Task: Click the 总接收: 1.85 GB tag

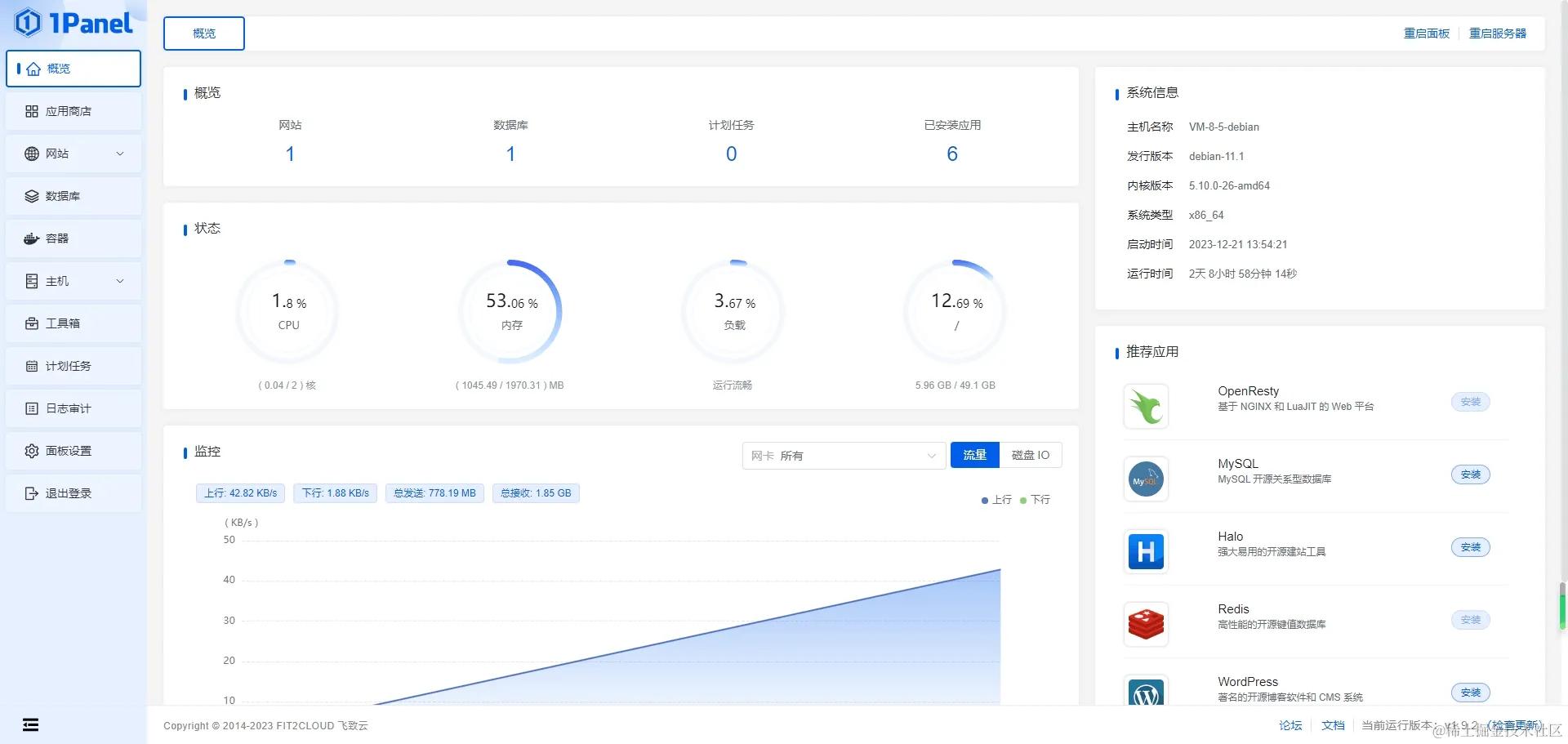Action: 536,493
